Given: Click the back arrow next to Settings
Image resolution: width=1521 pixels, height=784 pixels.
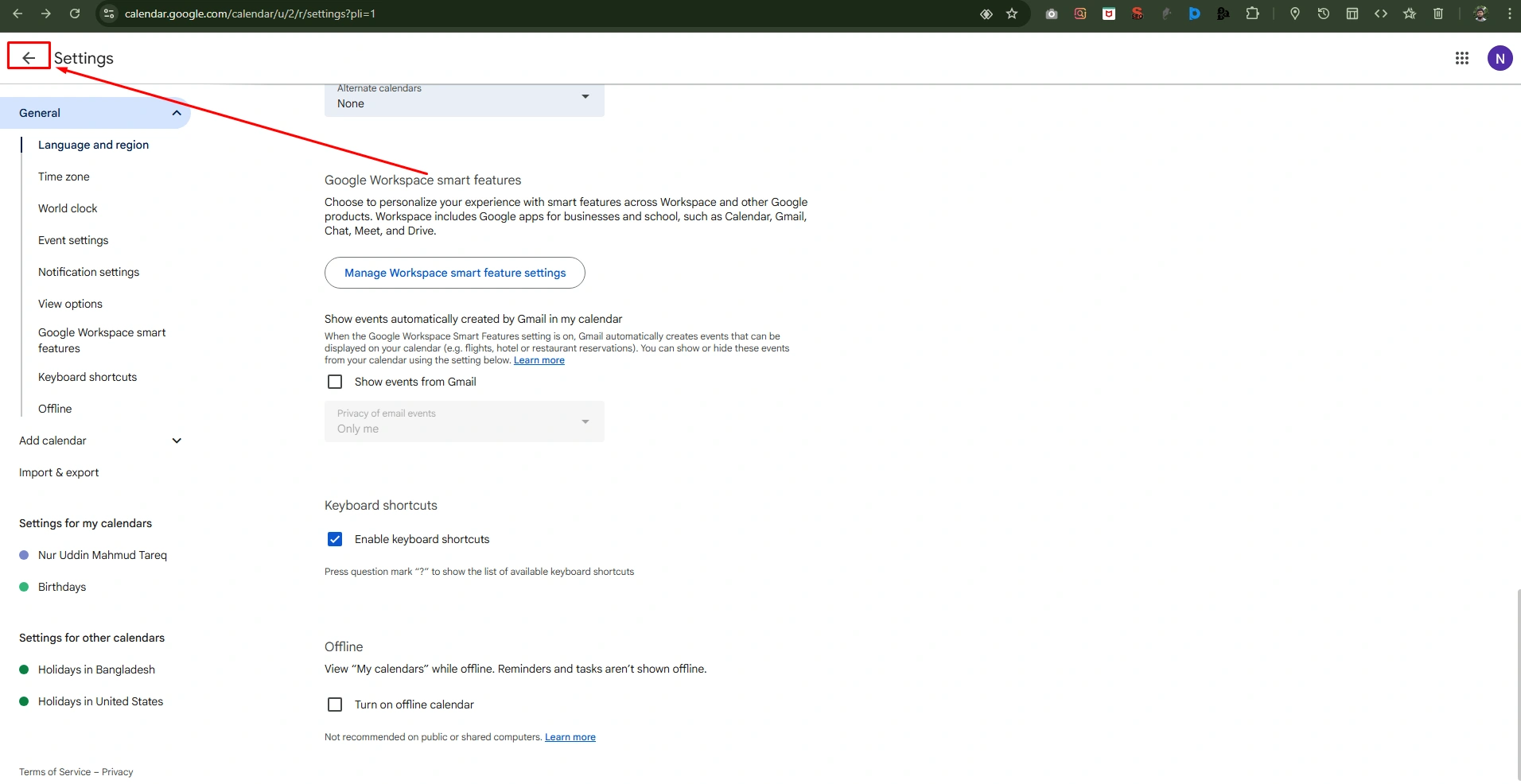Looking at the screenshot, I should pos(29,57).
